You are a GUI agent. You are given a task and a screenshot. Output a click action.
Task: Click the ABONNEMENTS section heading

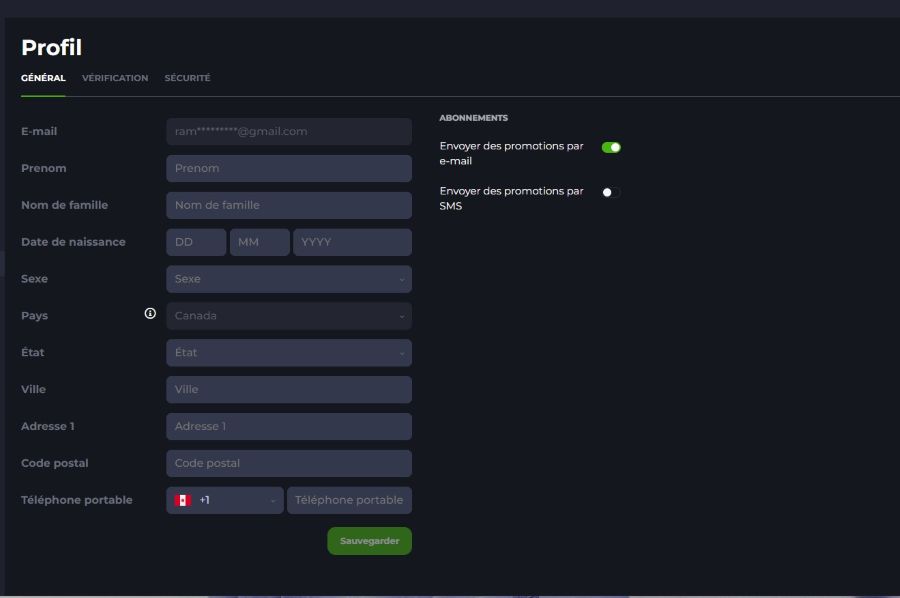click(x=474, y=118)
